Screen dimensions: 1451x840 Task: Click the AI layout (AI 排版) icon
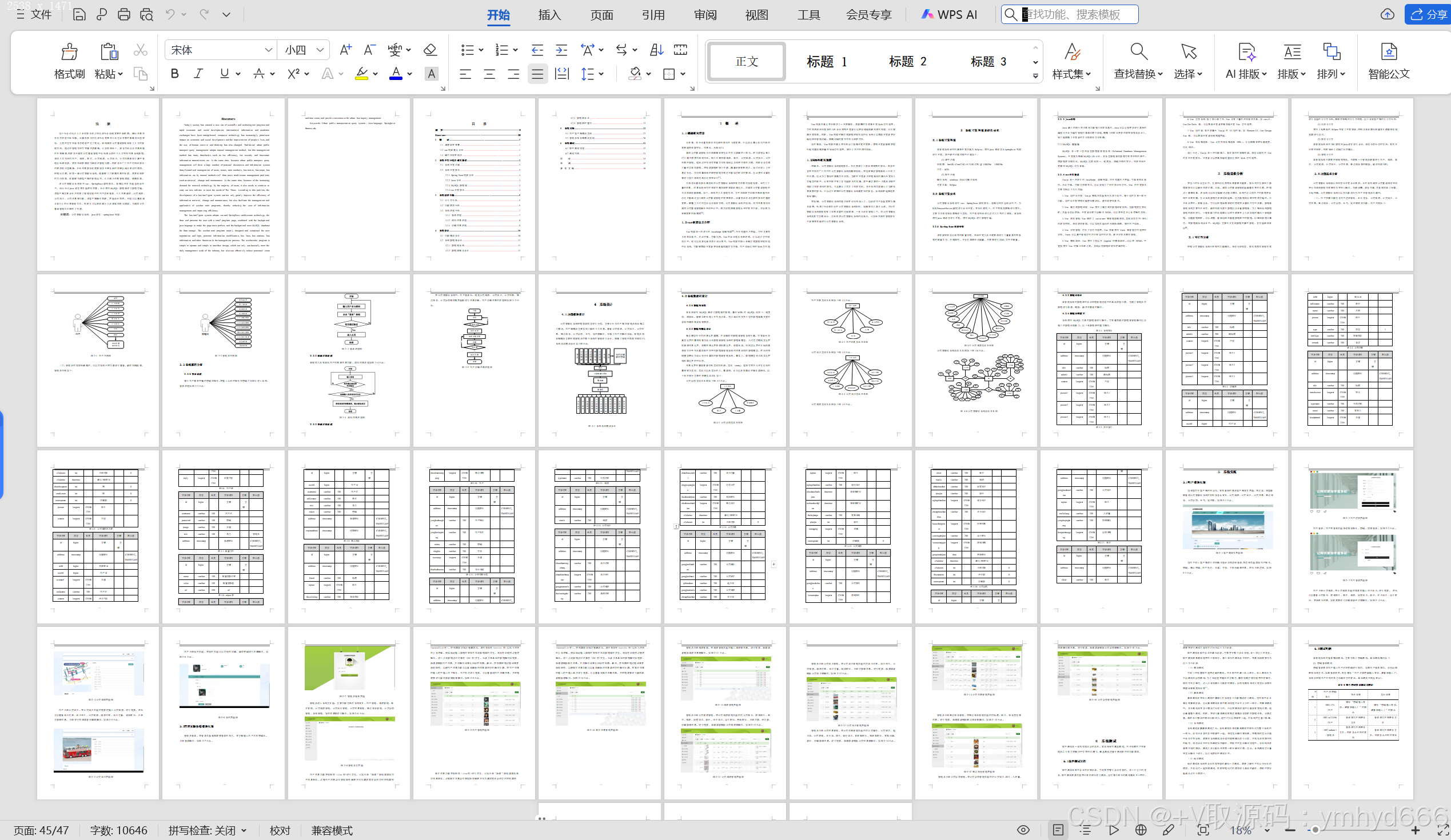1246,52
